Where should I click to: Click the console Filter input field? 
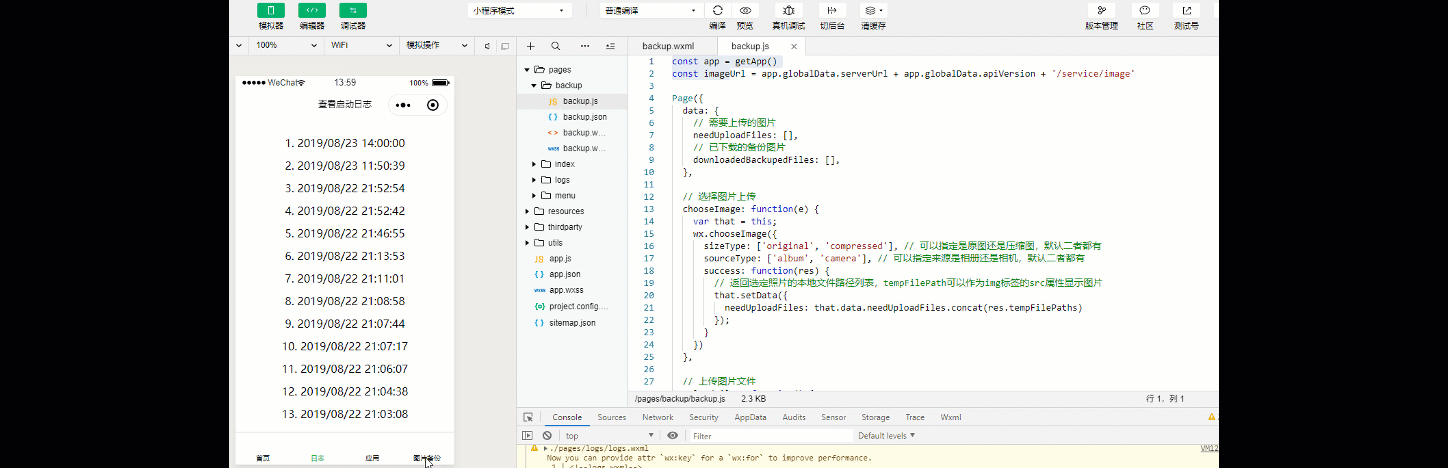coord(770,436)
